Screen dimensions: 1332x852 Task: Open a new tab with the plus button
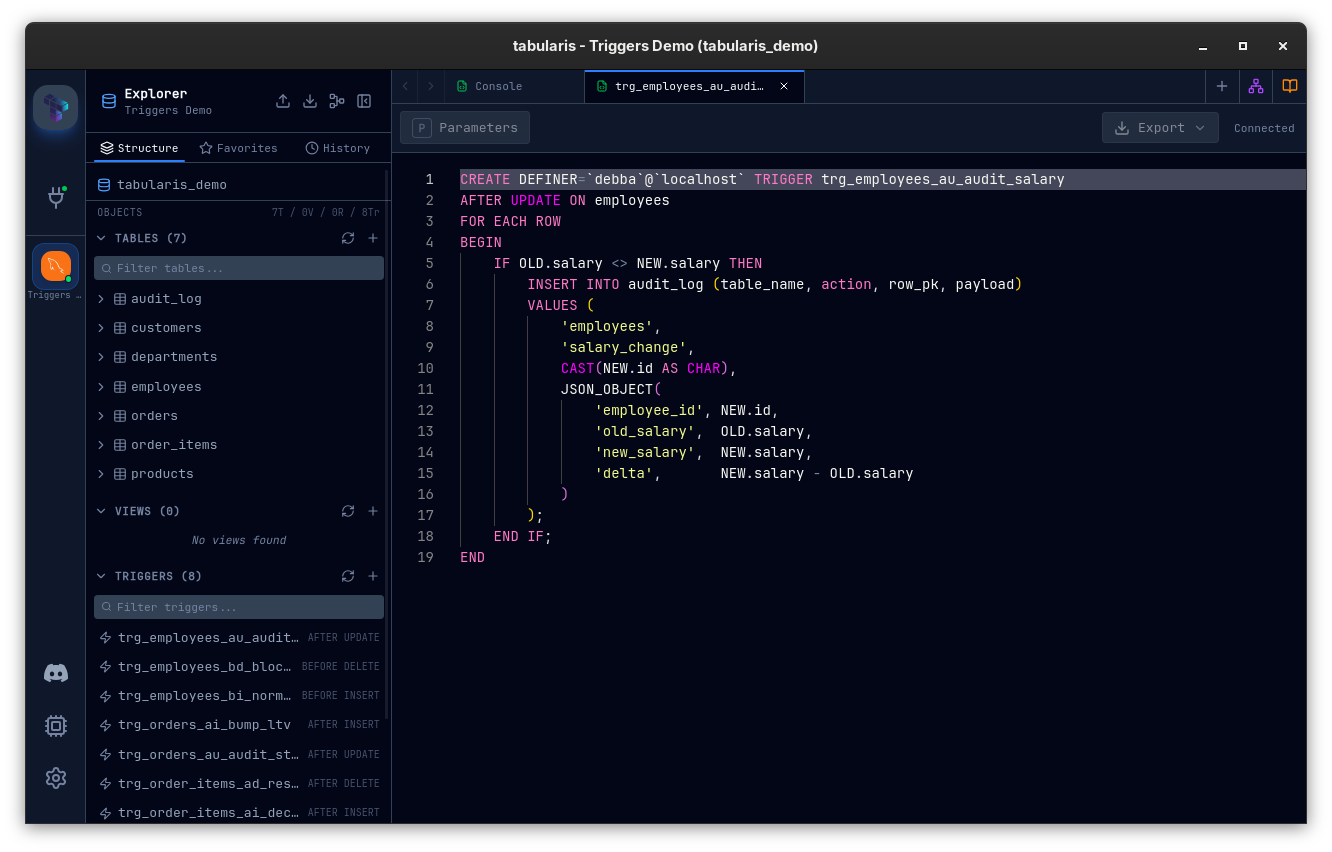pos(1222,86)
